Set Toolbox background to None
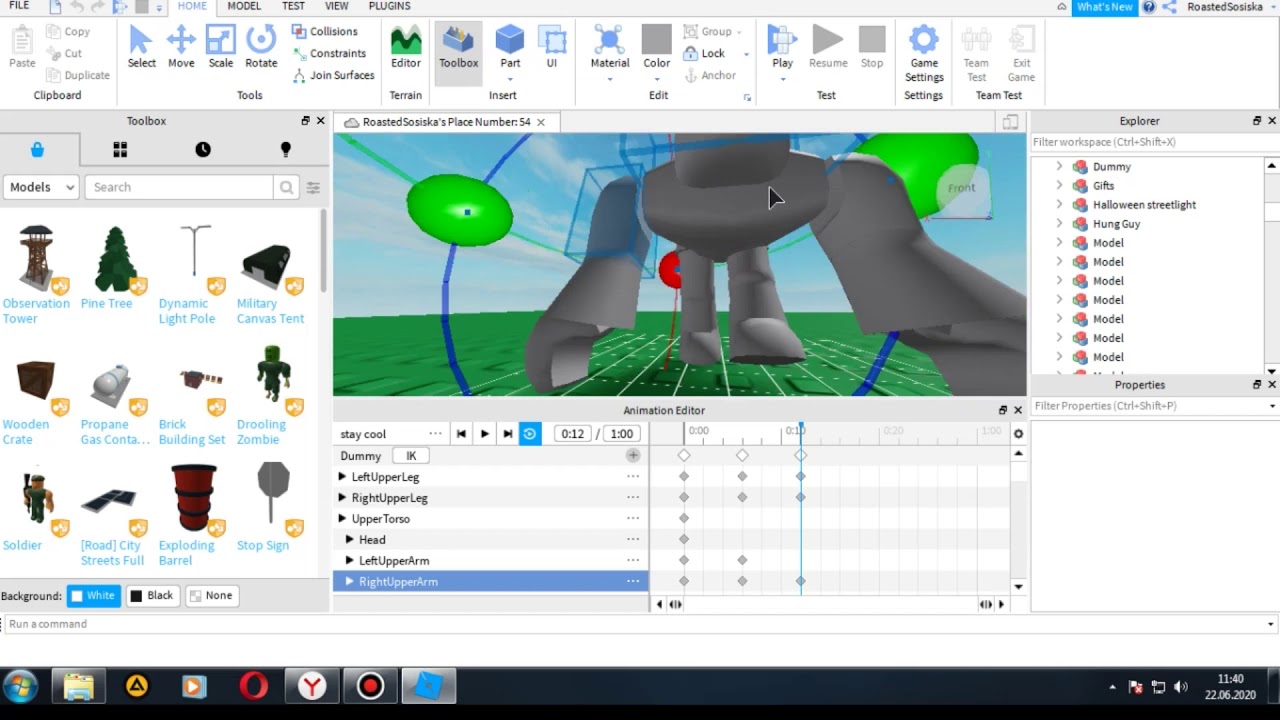The width and height of the screenshot is (1280, 720). click(x=211, y=596)
